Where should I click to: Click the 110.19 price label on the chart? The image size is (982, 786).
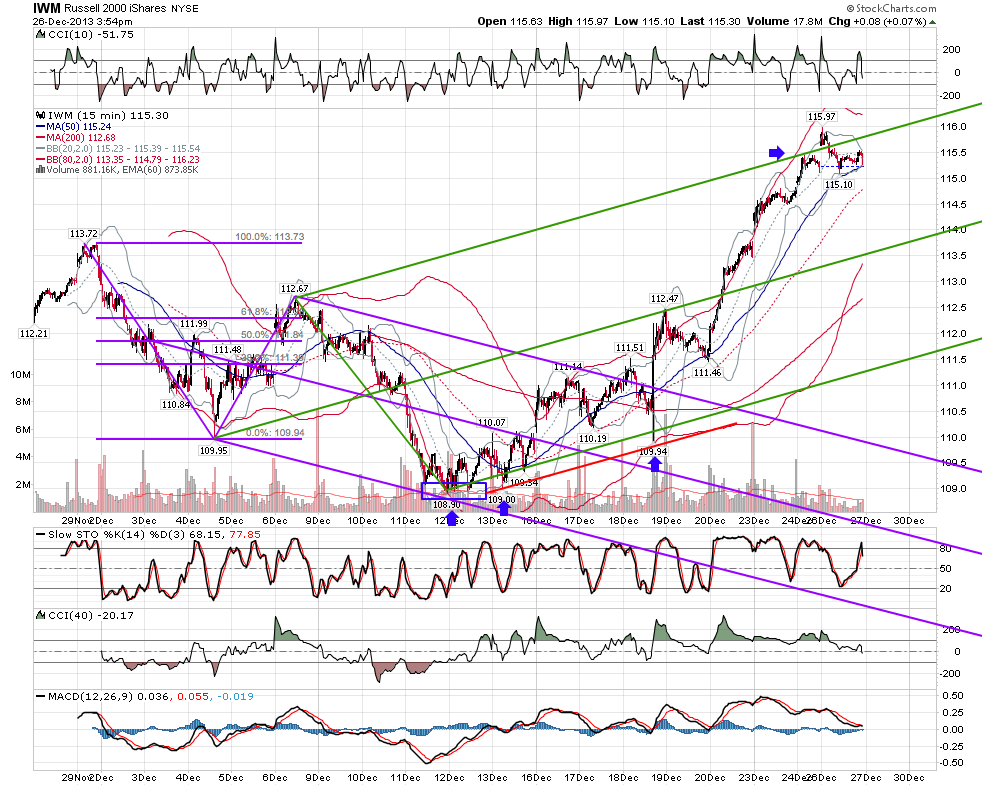(x=592, y=438)
